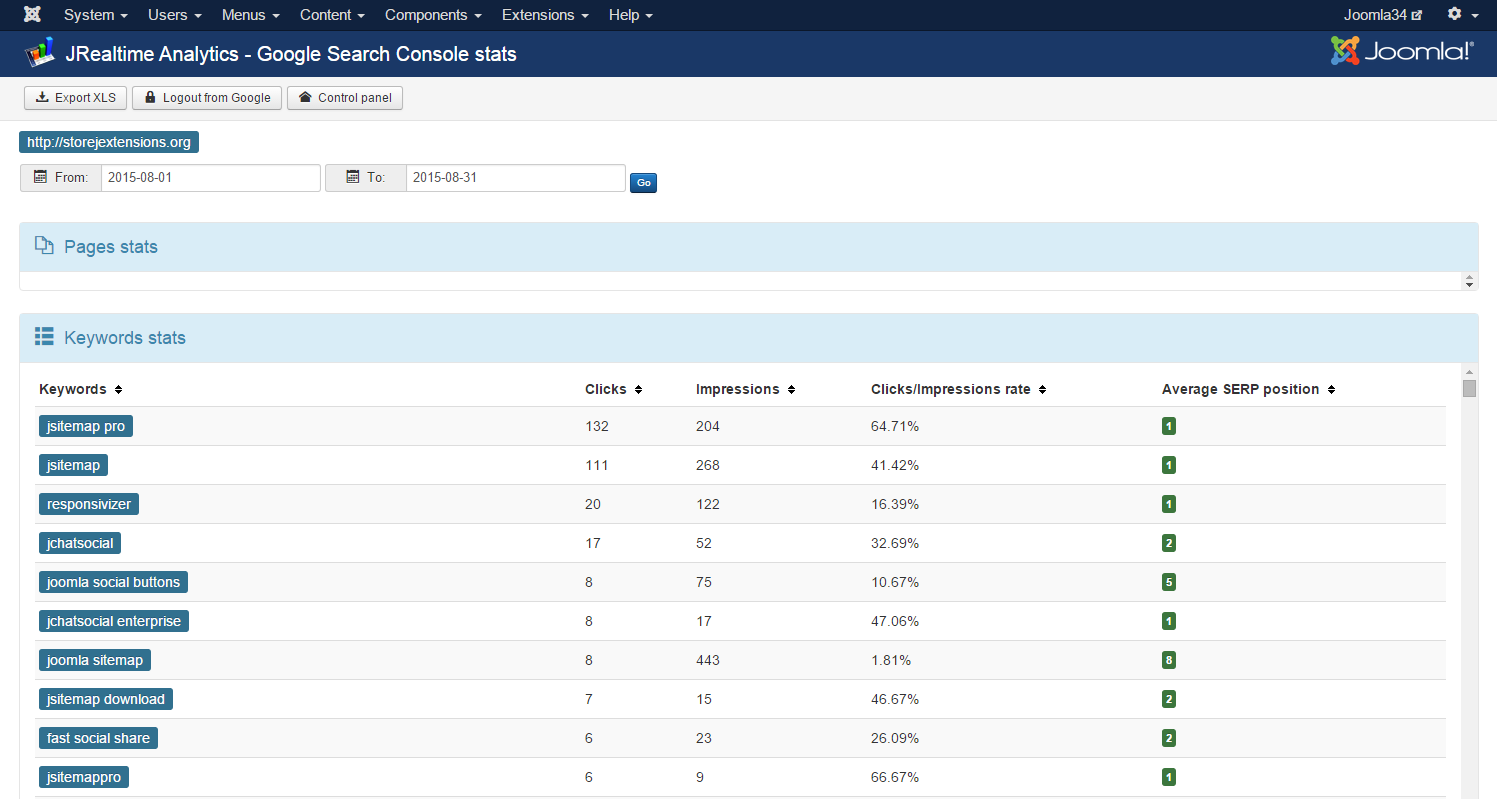Sort by Average SERP position arrows
The height and width of the screenshot is (799, 1497).
point(1331,390)
